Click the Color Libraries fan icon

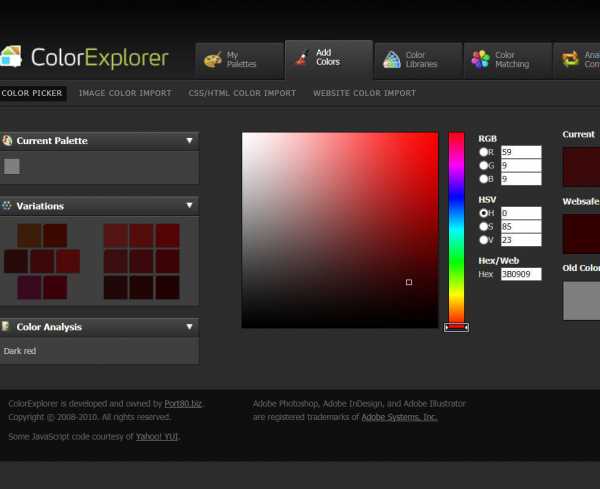point(392,59)
